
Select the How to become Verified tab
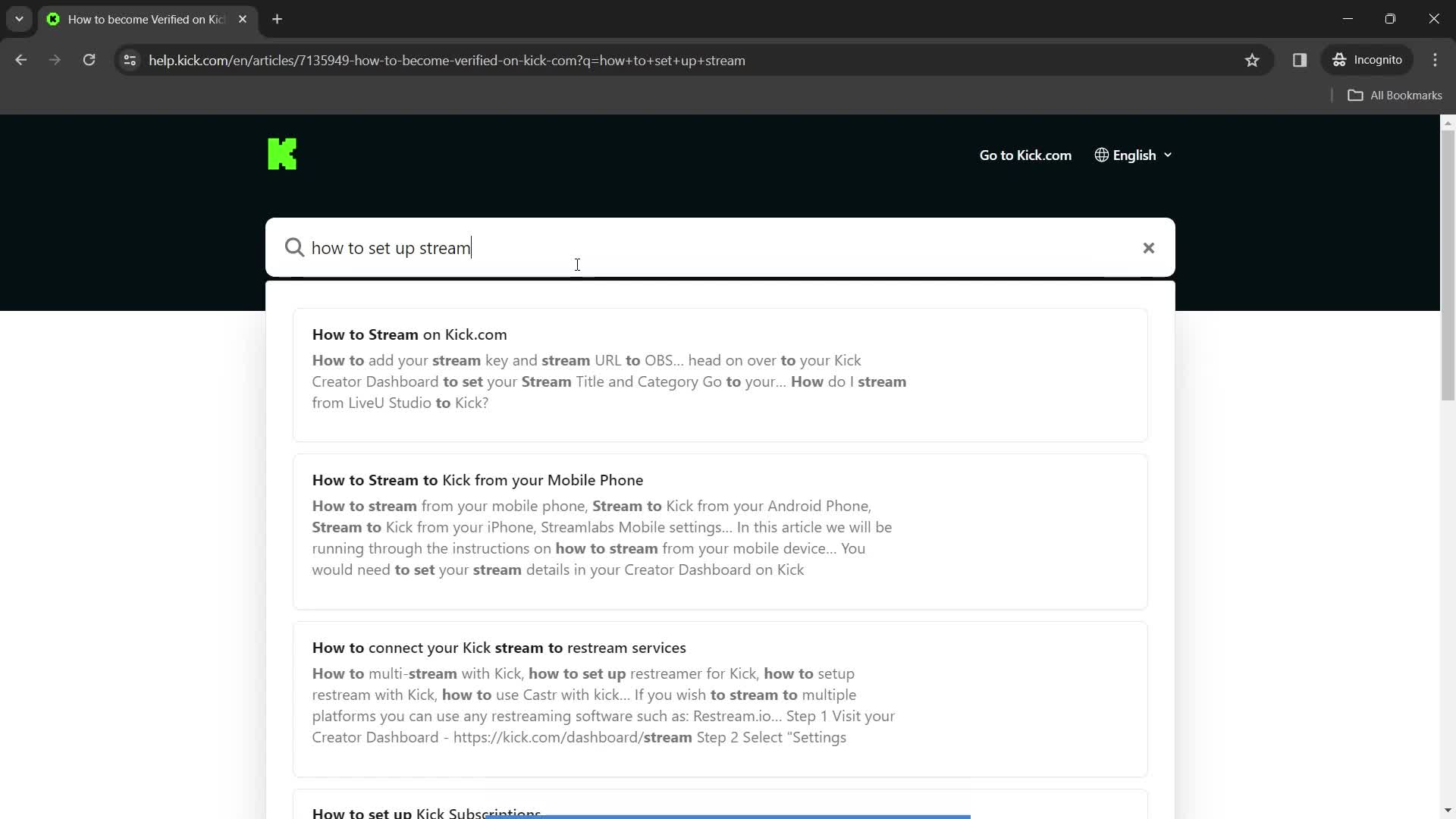pos(148,19)
